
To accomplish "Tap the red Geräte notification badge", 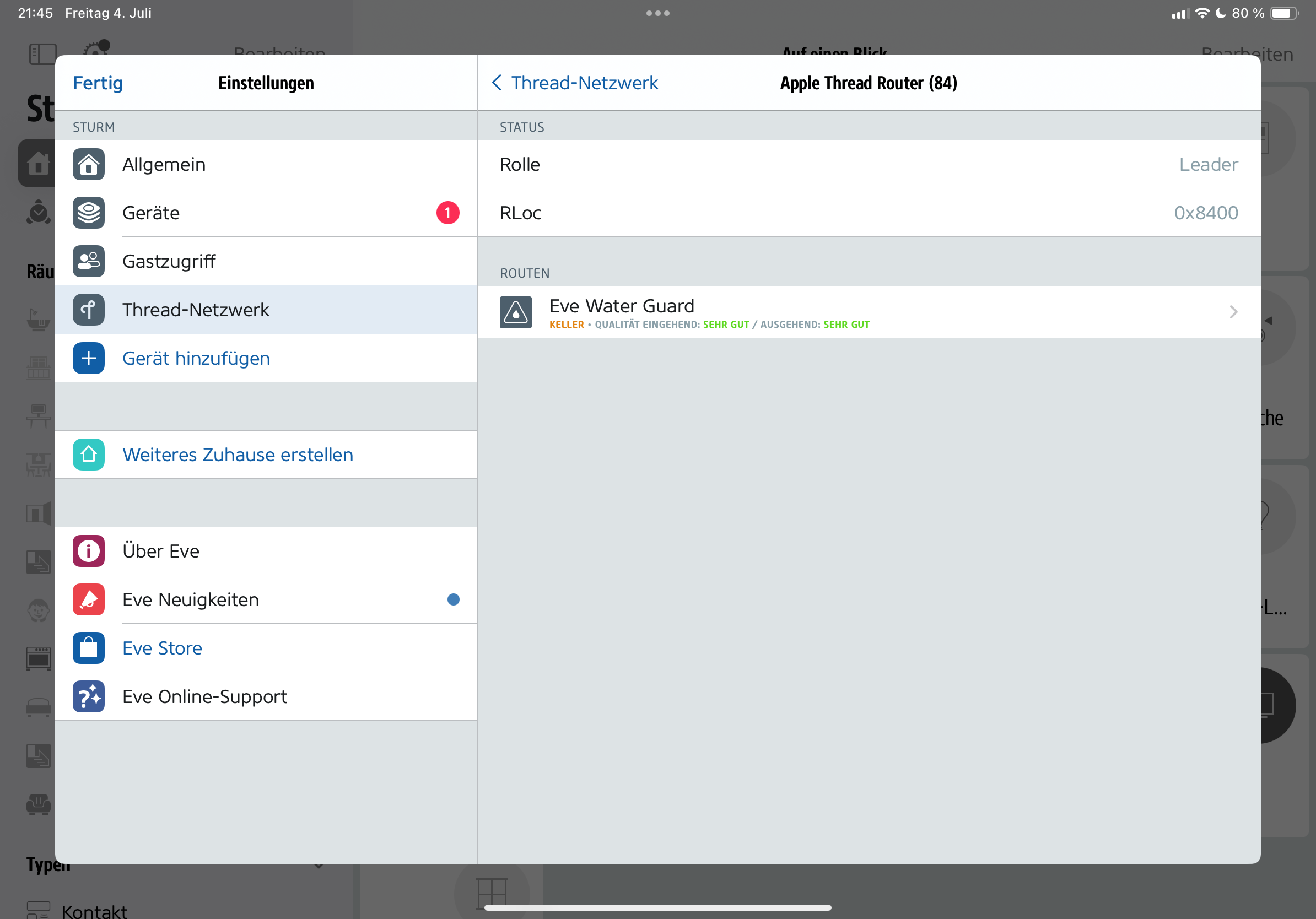I will click(x=447, y=213).
